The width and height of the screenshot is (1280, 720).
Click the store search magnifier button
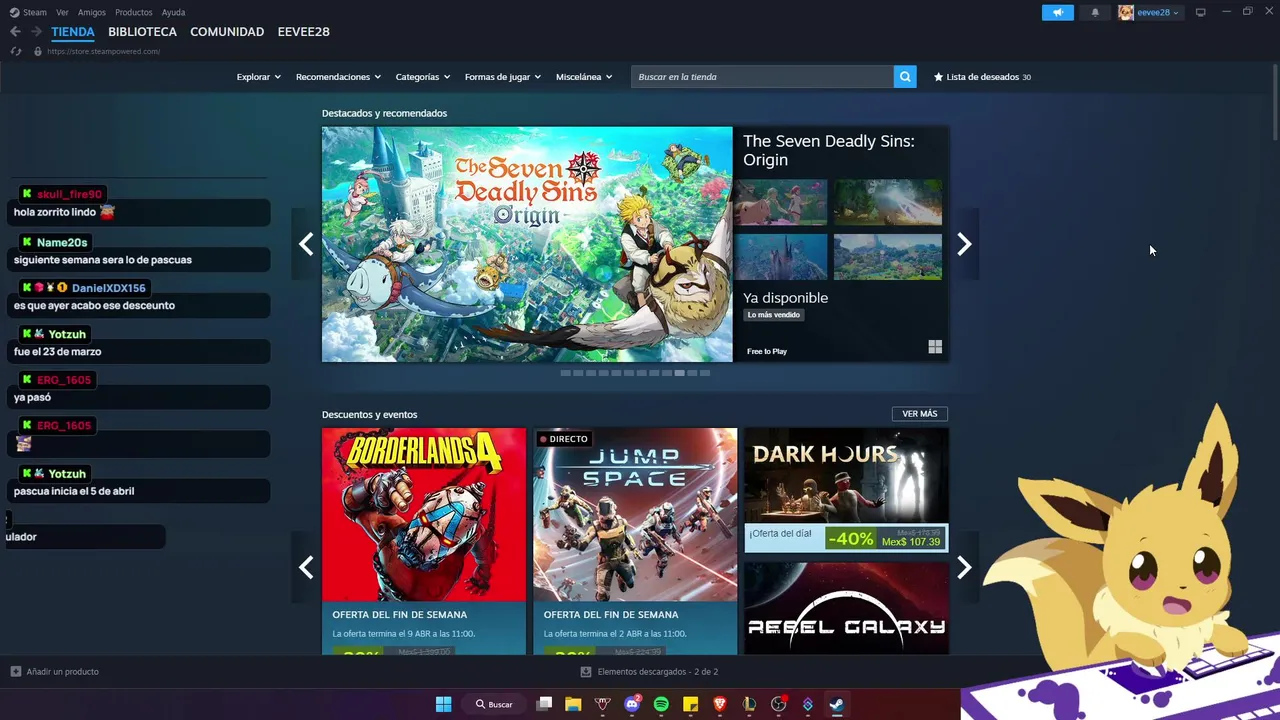(x=905, y=77)
